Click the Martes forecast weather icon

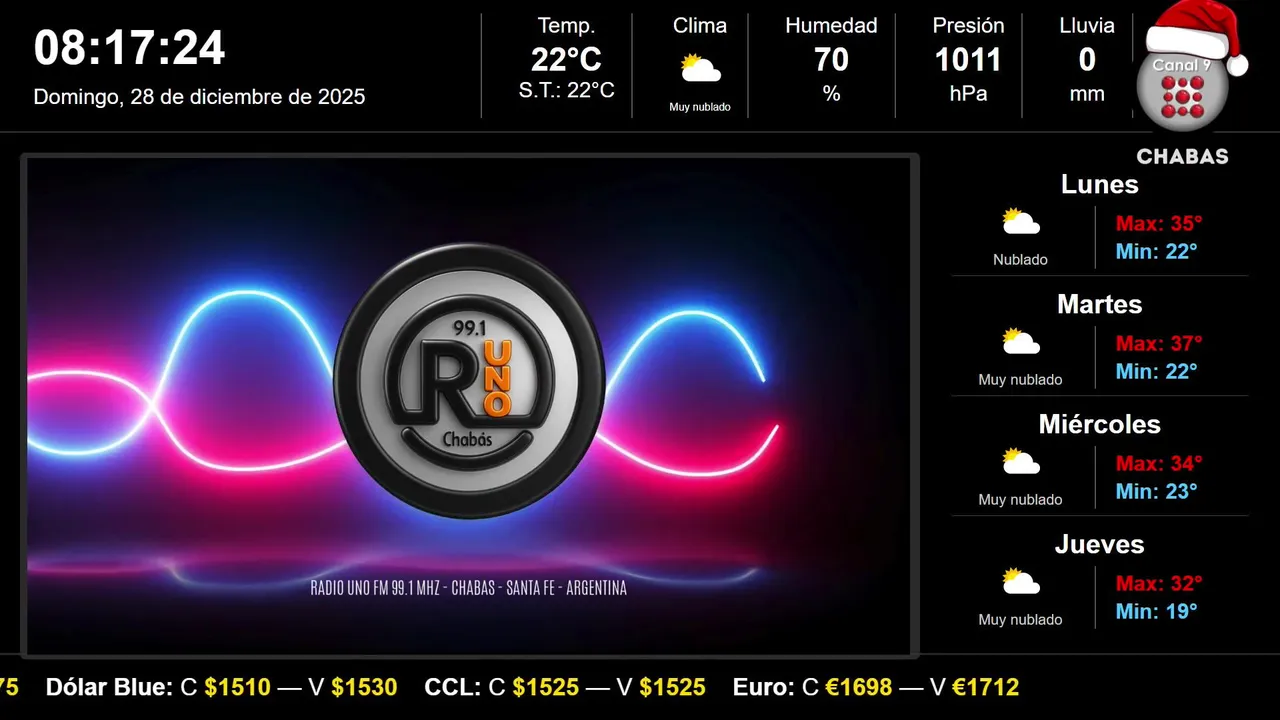(x=1021, y=342)
